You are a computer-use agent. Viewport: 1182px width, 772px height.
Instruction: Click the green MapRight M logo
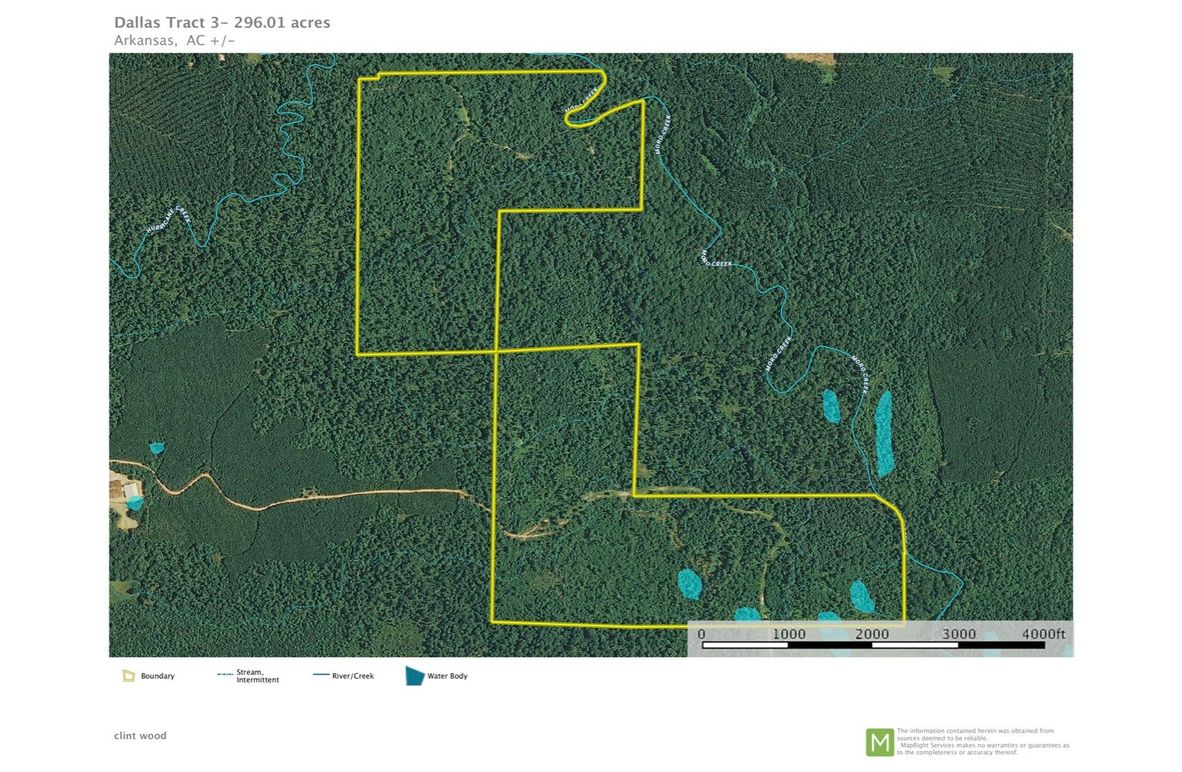[880, 742]
